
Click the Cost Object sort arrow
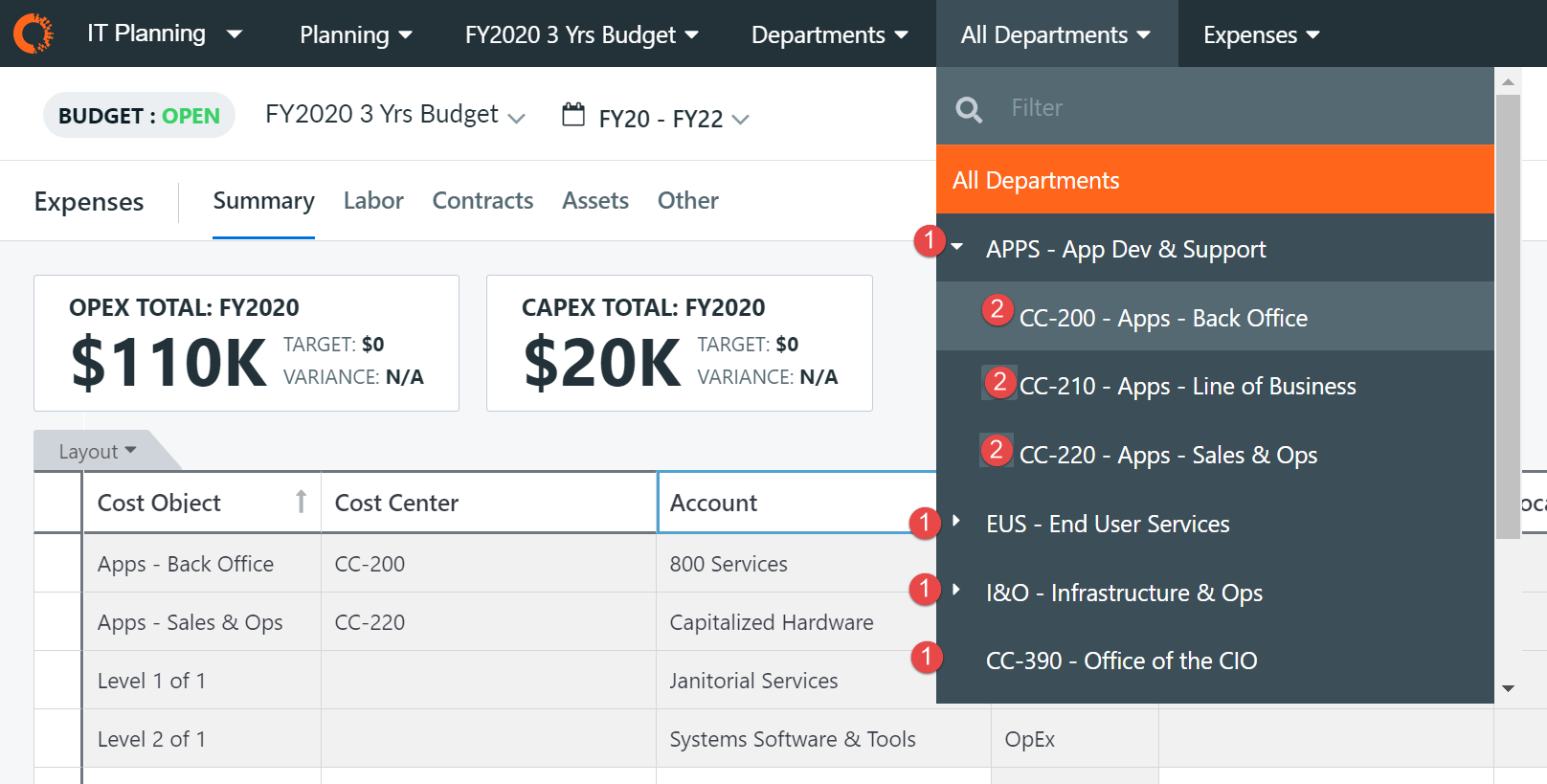pyautogui.click(x=301, y=502)
